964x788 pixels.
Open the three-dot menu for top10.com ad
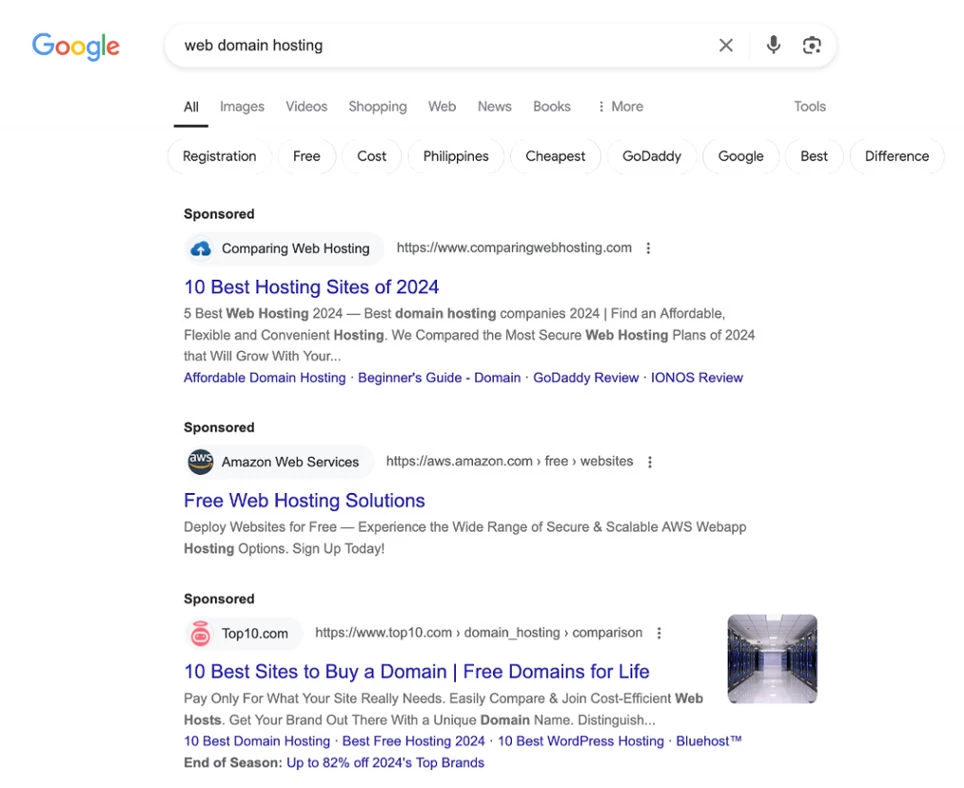(659, 633)
